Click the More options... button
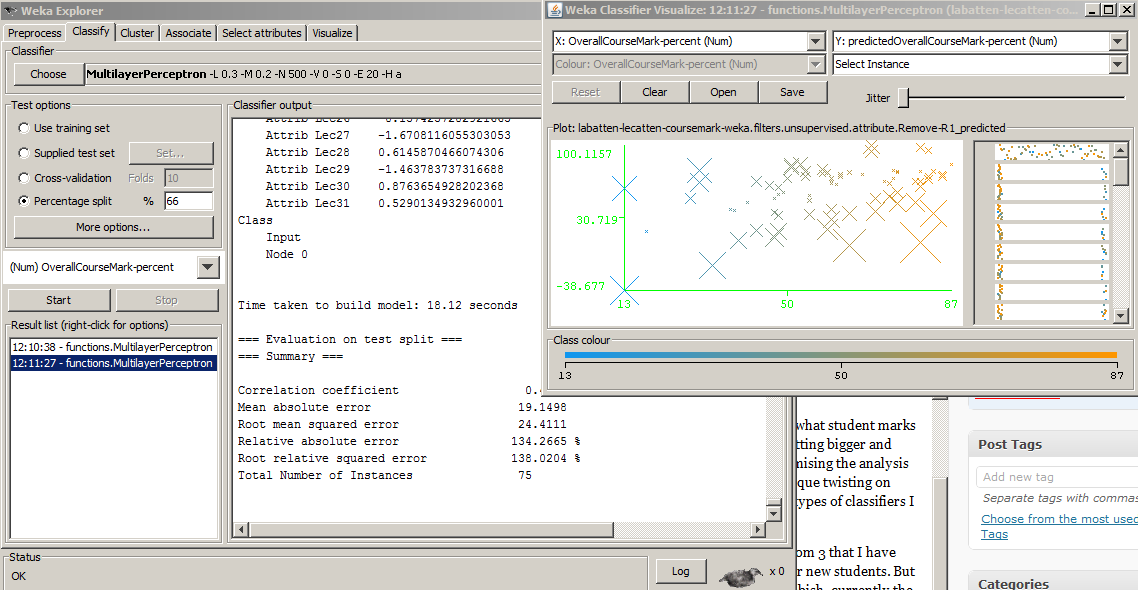This screenshot has width=1138, height=590. 113,227
